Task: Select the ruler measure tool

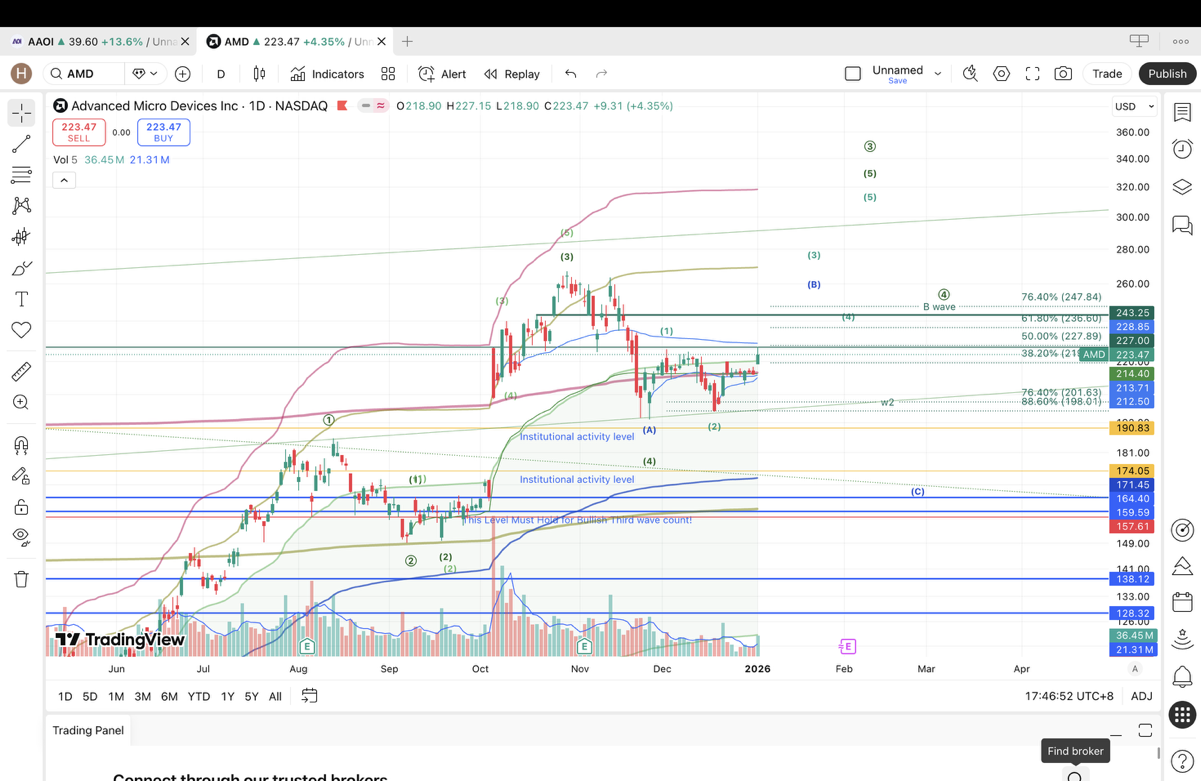Action: point(21,372)
